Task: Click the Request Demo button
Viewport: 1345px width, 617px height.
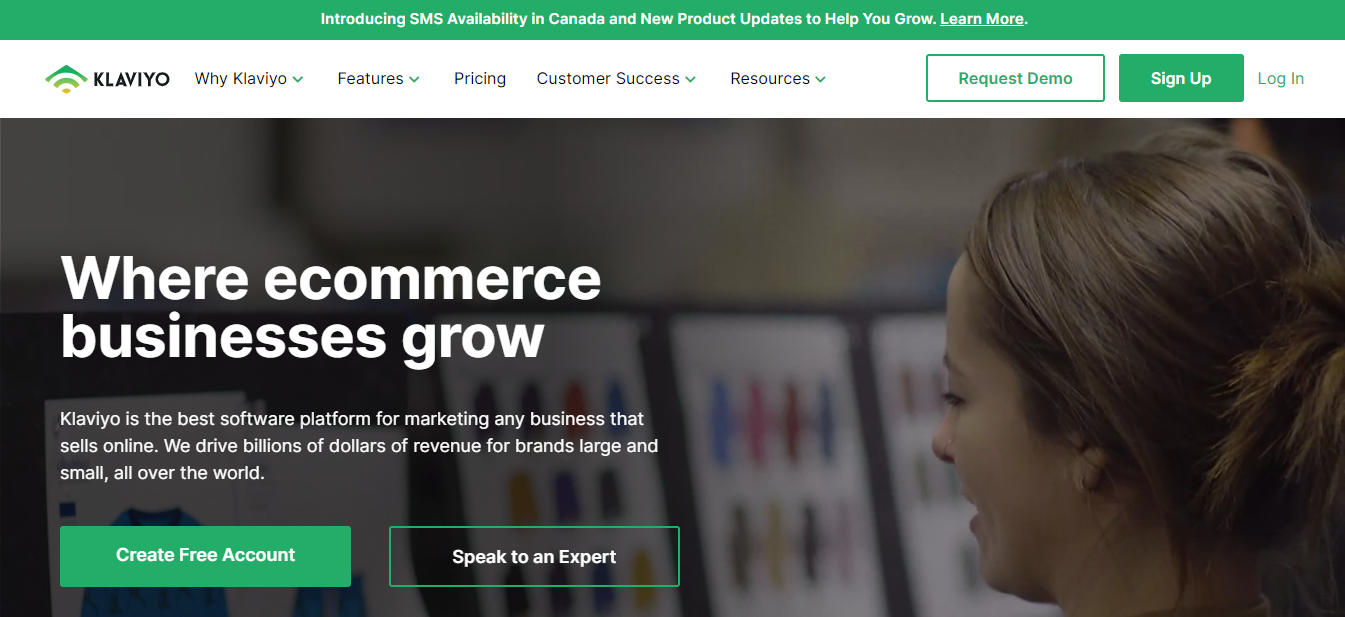Action: tap(1015, 78)
